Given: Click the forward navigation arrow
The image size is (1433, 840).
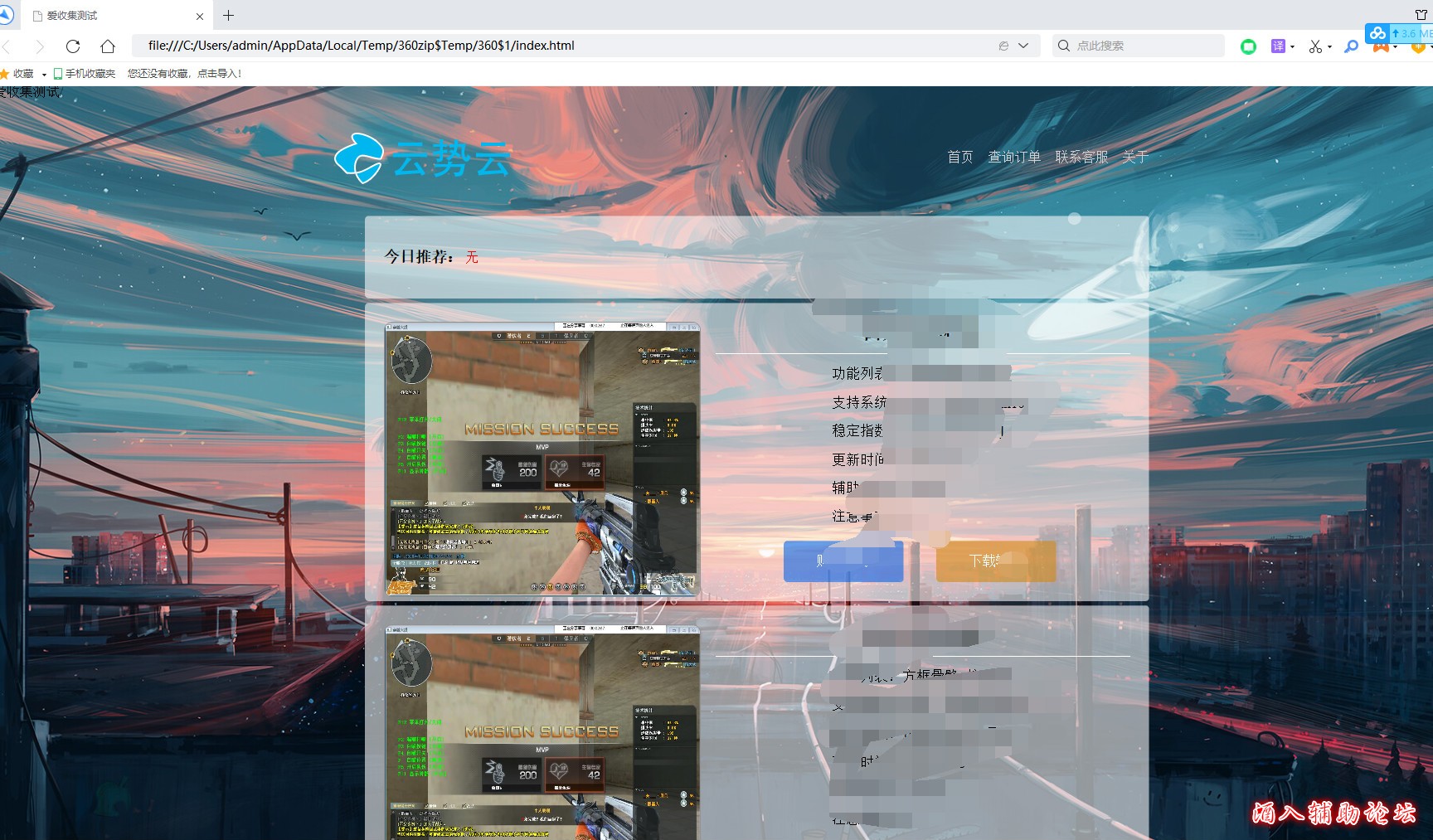Looking at the screenshot, I should 39,46.
